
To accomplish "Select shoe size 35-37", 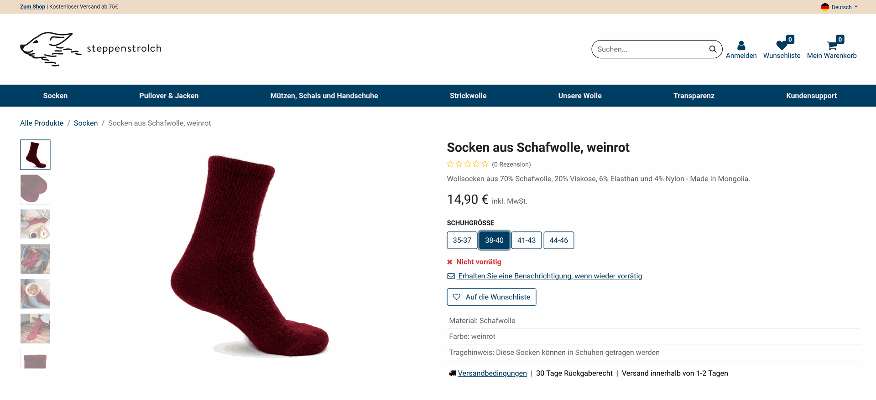I will point(462,240).
